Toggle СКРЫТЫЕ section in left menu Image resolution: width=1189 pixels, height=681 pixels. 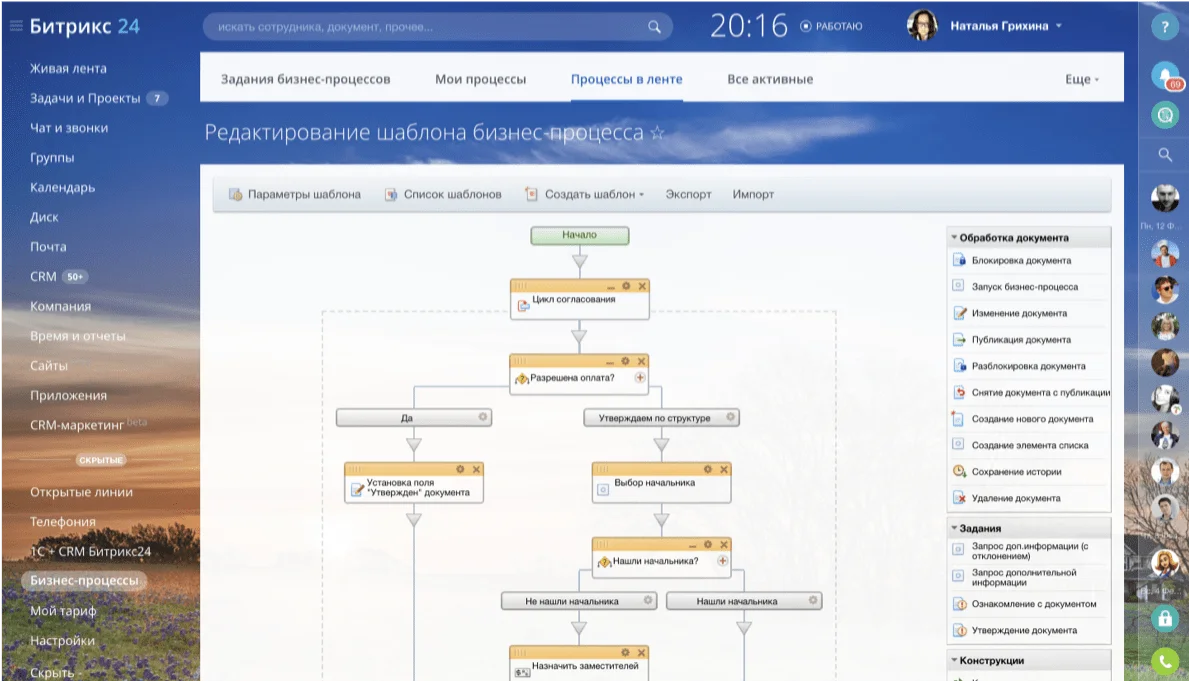coord(100,460)
